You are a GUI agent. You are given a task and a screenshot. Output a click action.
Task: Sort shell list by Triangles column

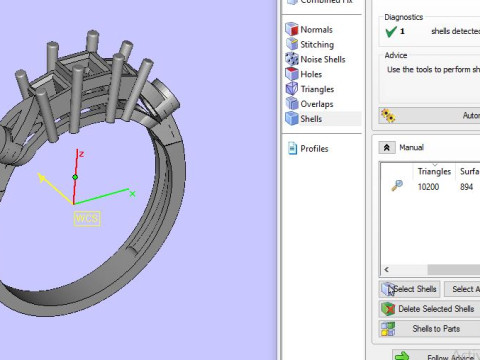[x=434, y=172]
